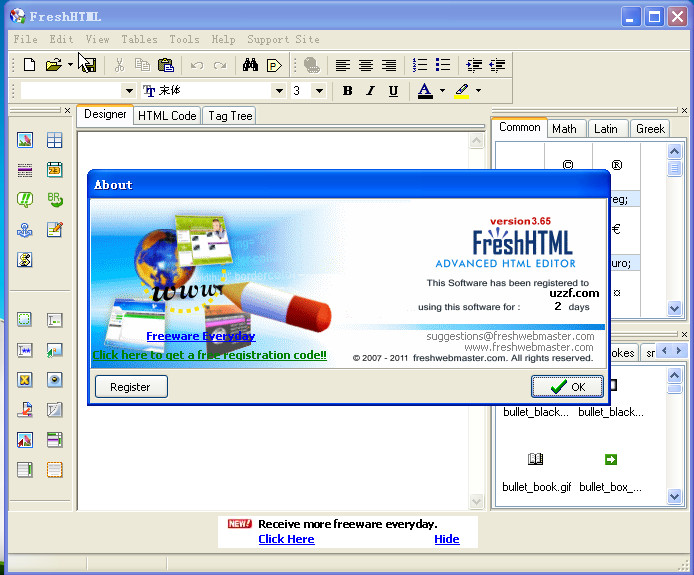Click the form checkbox icon in sidebar

click(25, 380)
